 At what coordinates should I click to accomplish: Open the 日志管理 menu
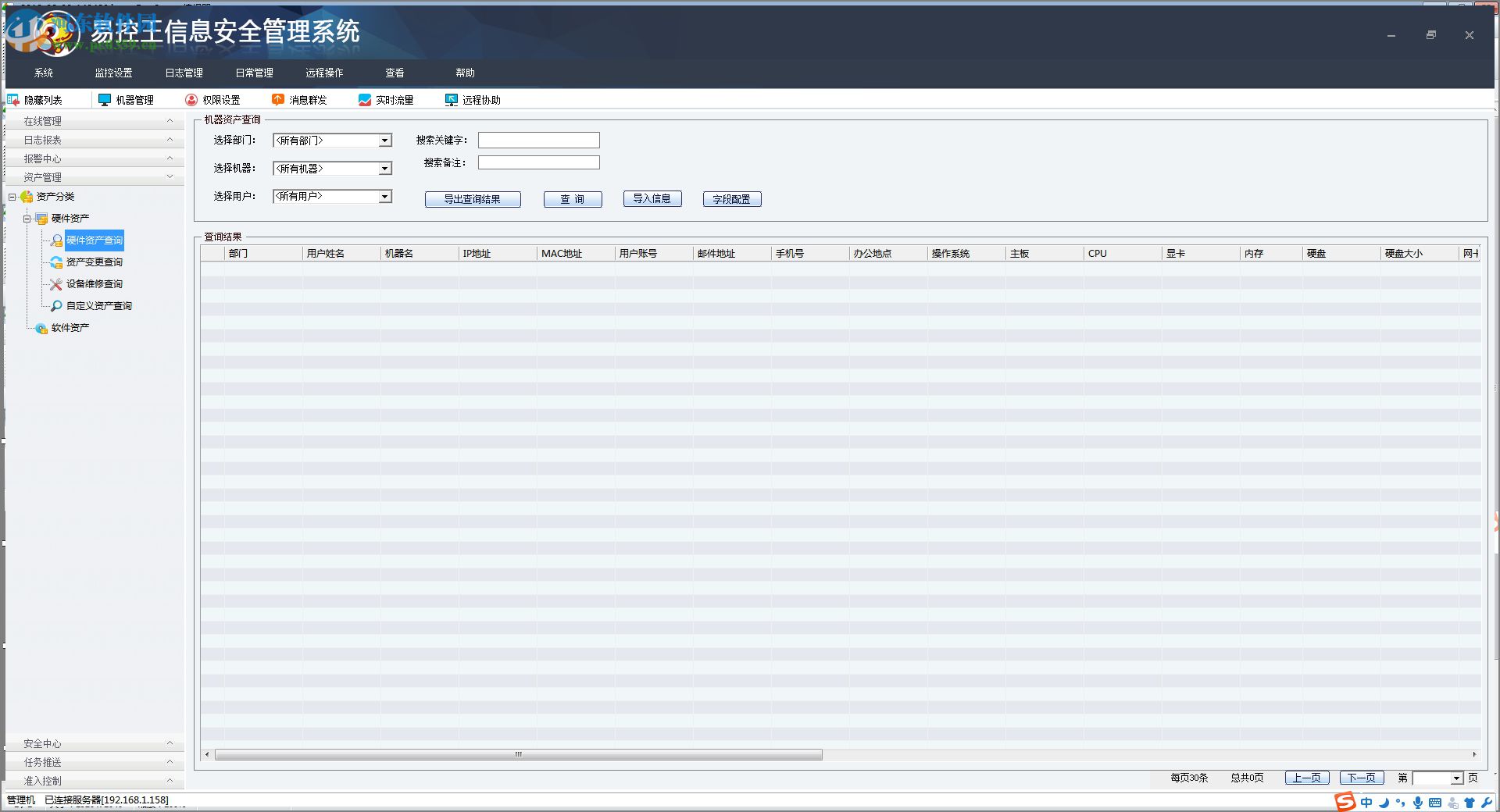tap(184, 73)
